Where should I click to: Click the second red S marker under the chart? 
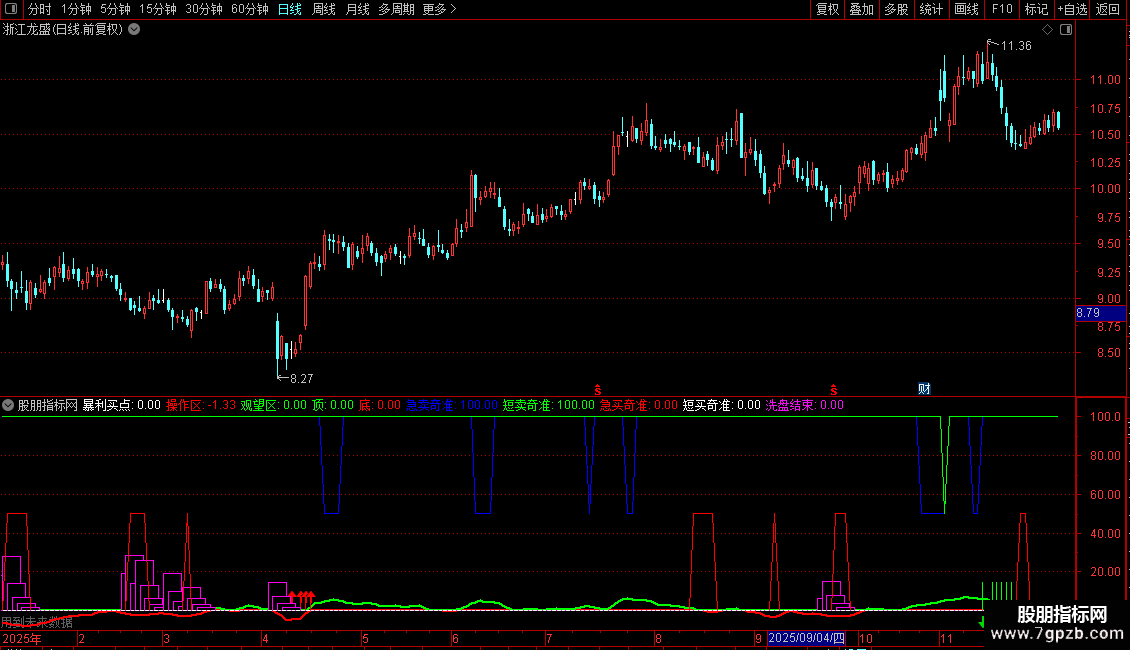click(x=834, y=390)
